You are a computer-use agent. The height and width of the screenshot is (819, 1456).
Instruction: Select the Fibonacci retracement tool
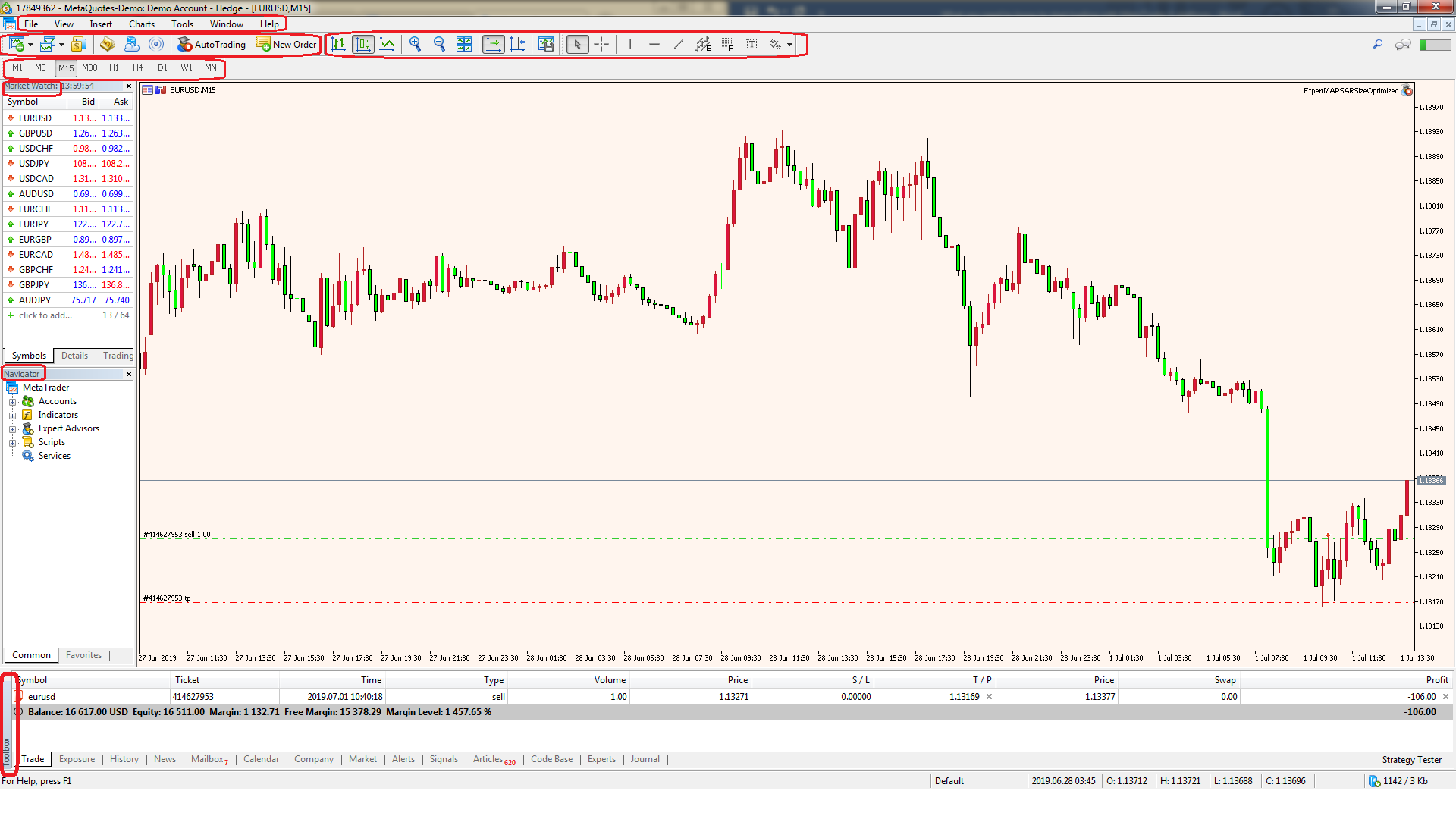(727, 45)
